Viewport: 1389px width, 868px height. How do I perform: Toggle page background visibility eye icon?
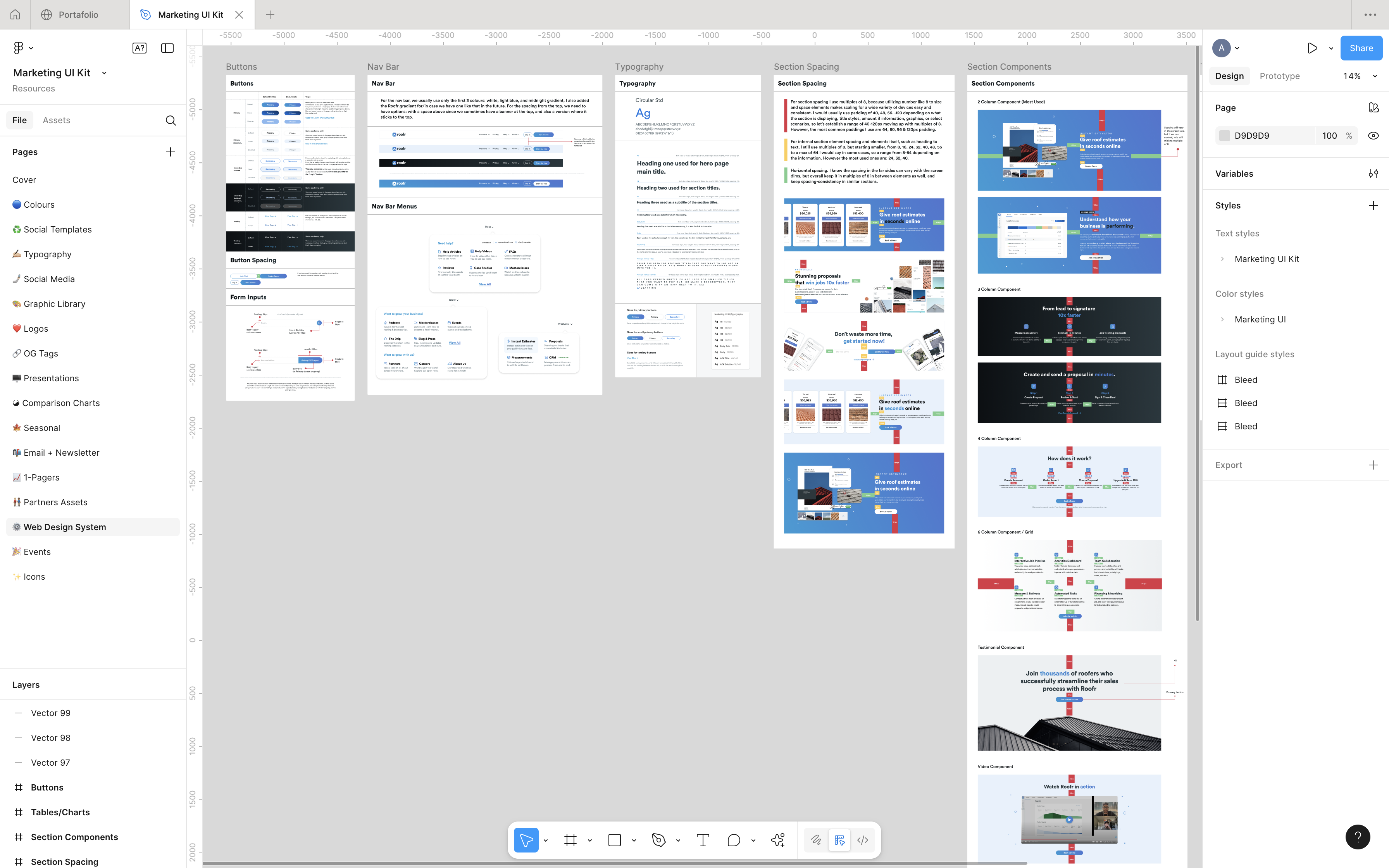click(1373, 136)
